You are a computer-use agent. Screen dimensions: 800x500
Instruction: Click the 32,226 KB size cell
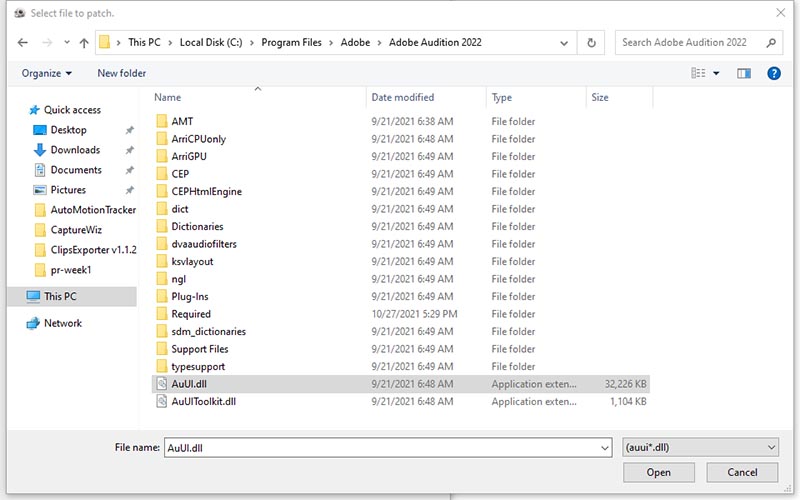coord(626,384)
